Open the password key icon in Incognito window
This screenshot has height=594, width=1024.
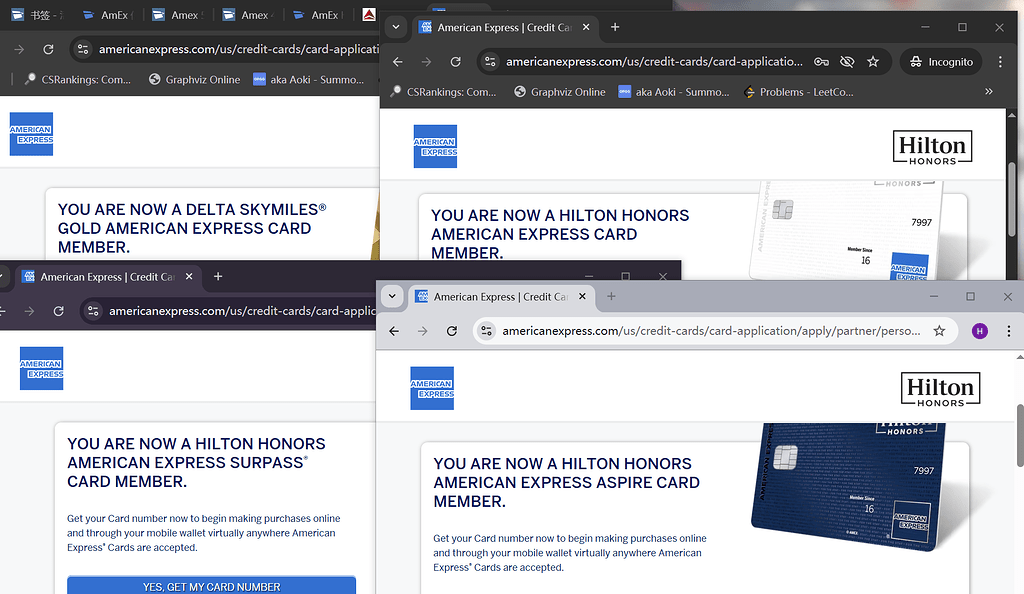point(821,62)
